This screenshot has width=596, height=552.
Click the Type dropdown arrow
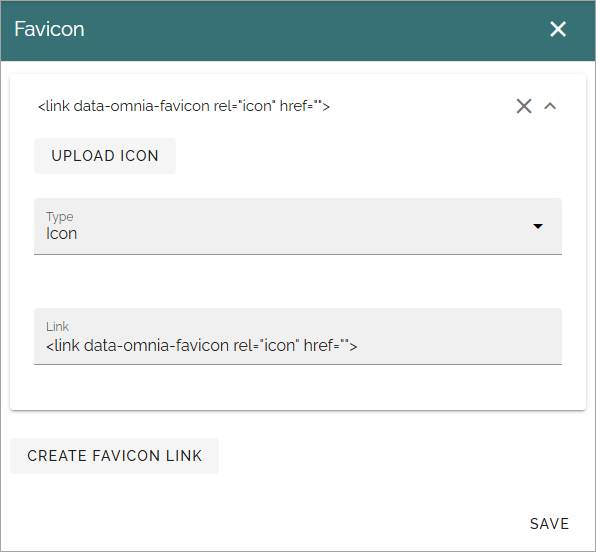(x=538, y=227)
